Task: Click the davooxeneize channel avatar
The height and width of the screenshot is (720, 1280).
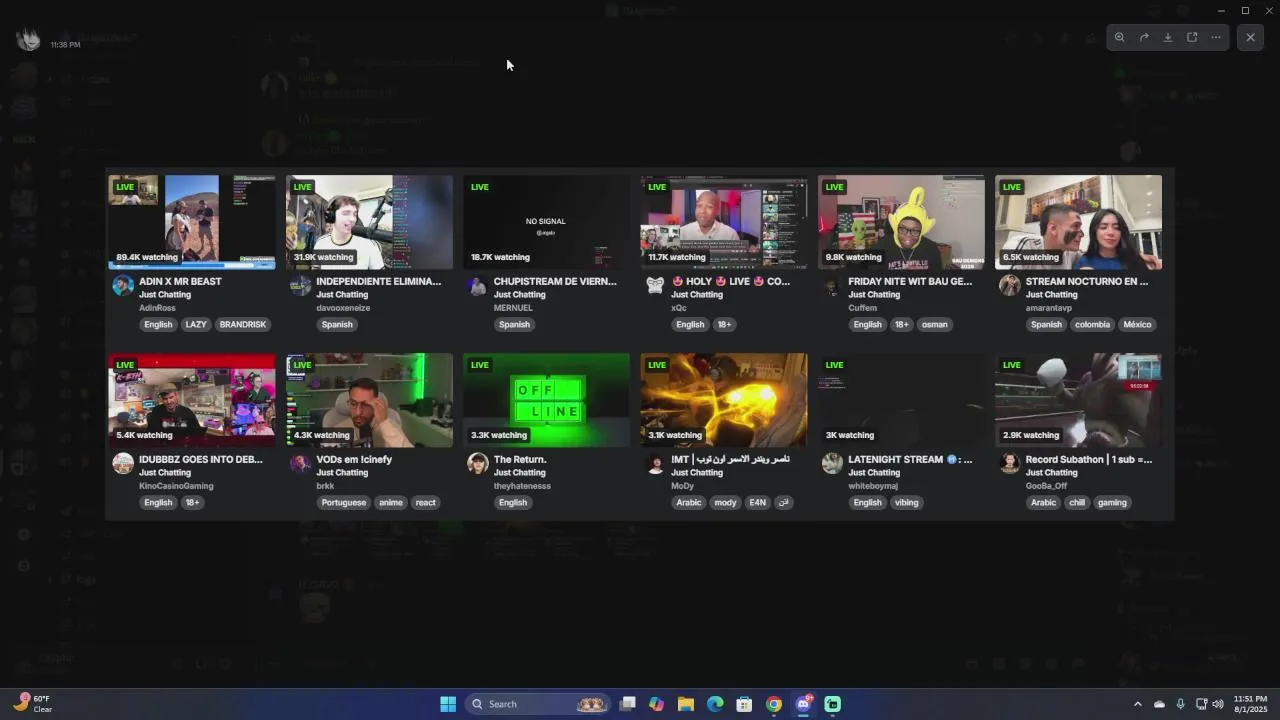Action: pyautogui.click(x=300, y=286)
